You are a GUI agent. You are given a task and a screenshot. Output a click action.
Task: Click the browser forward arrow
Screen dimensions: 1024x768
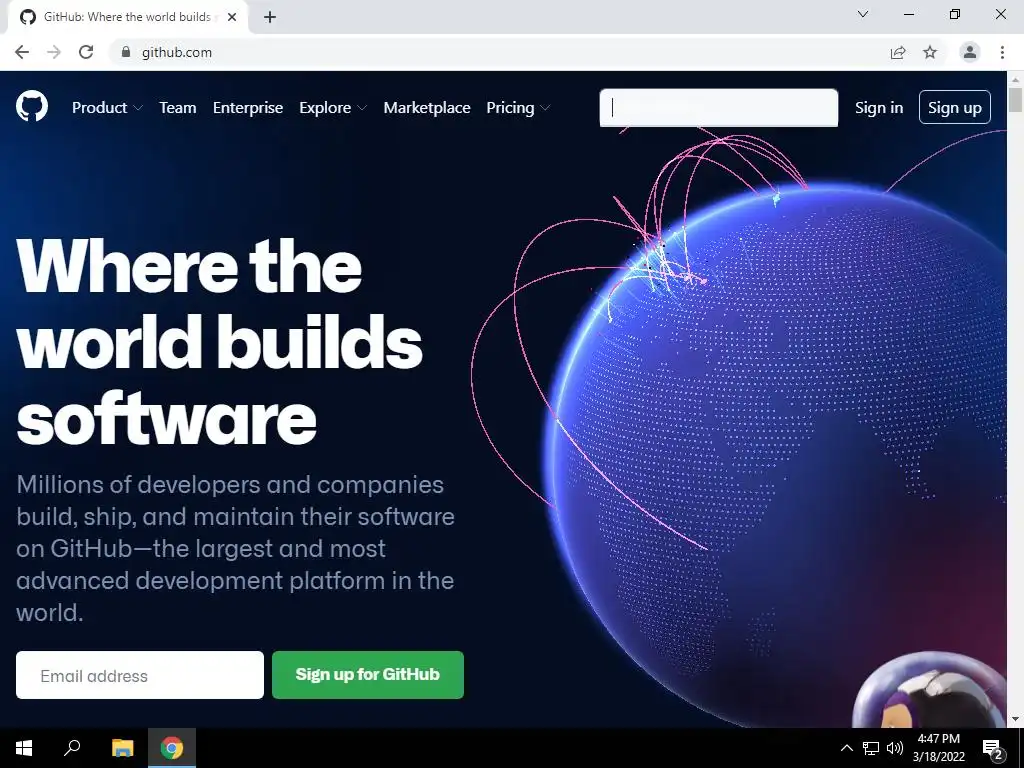point(54,52)
